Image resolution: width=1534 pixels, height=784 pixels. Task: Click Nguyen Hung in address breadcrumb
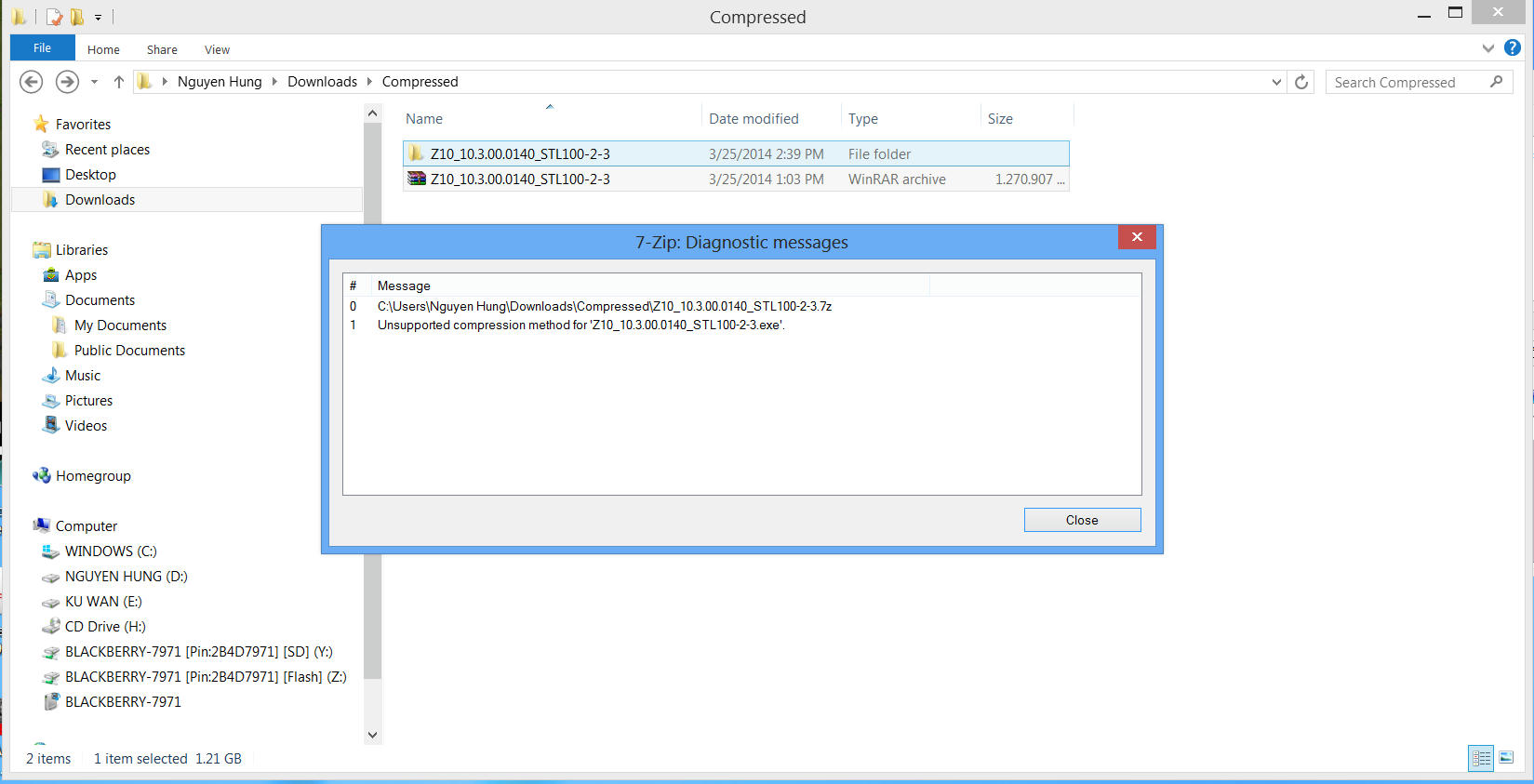click(x=220, y=82)
